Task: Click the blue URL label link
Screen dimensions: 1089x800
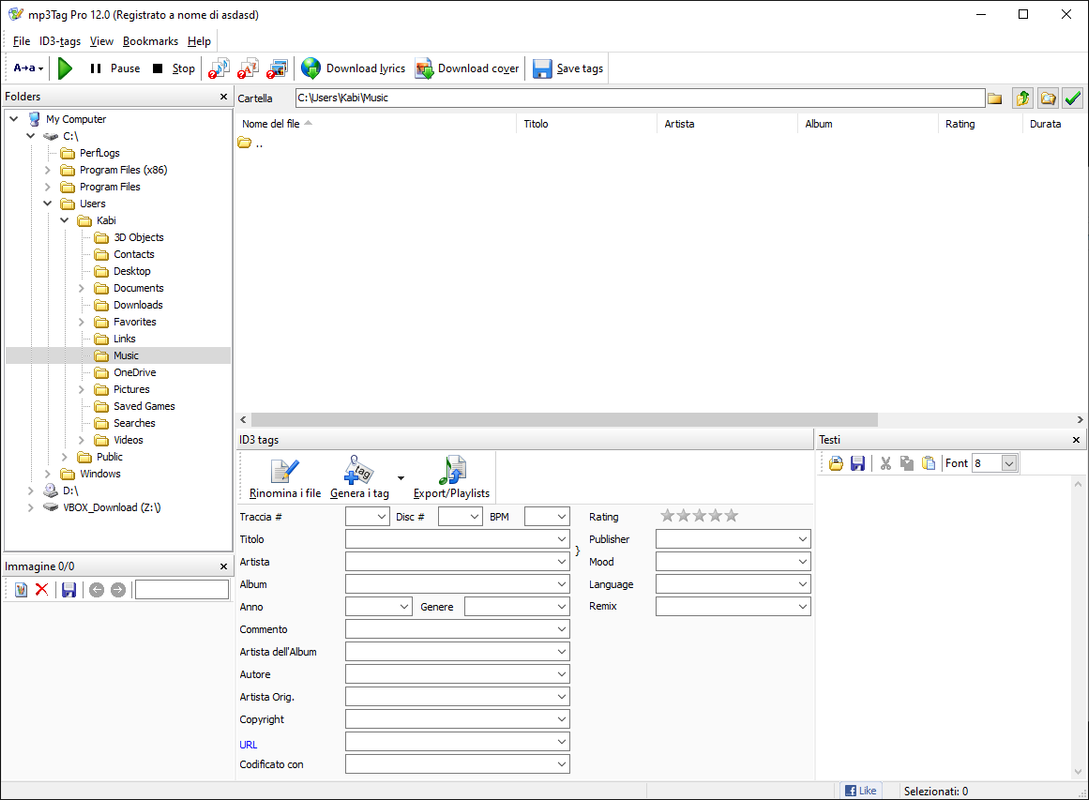Action: pos(248,744)
